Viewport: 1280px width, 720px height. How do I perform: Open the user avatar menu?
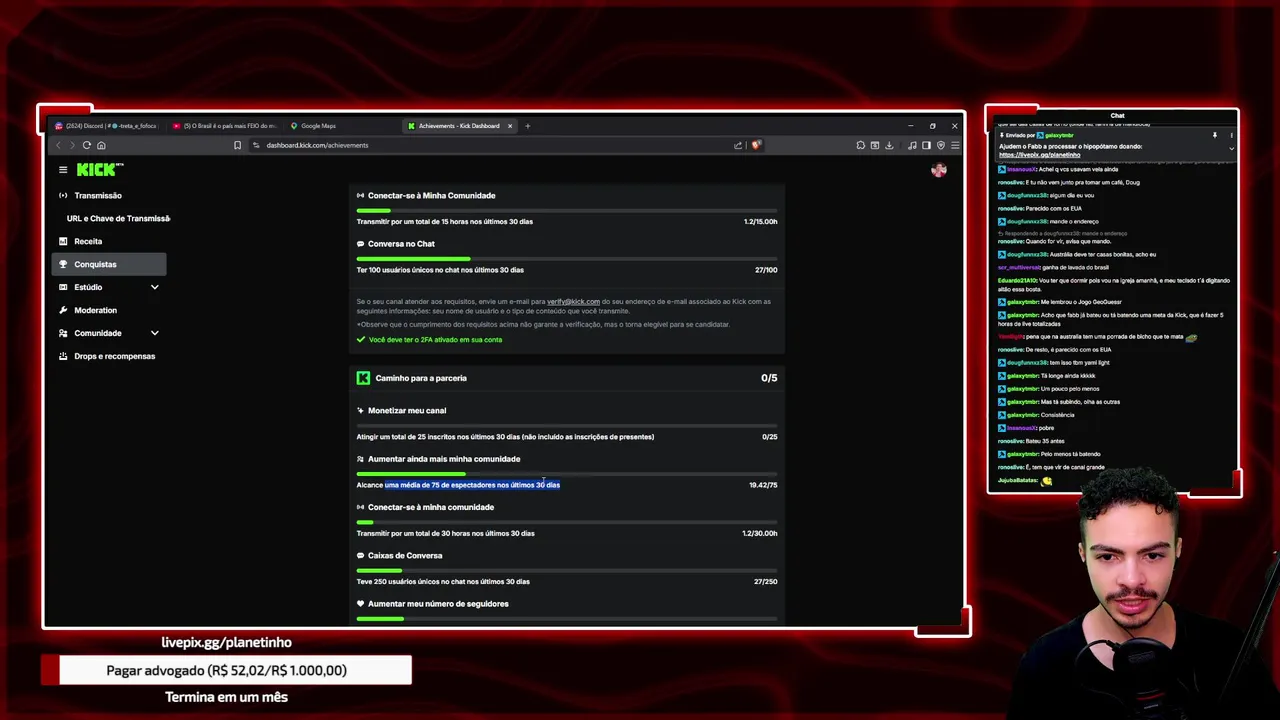938,170
